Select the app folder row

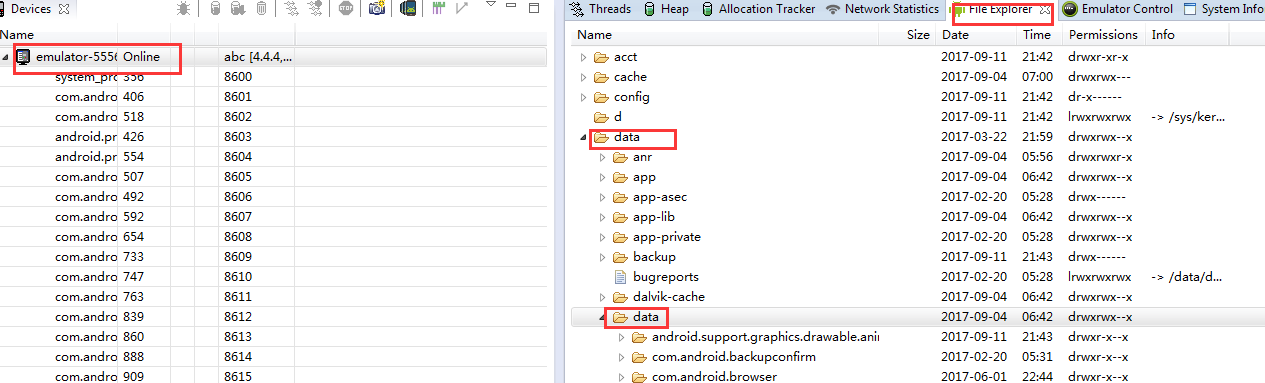tap(918, 177)
